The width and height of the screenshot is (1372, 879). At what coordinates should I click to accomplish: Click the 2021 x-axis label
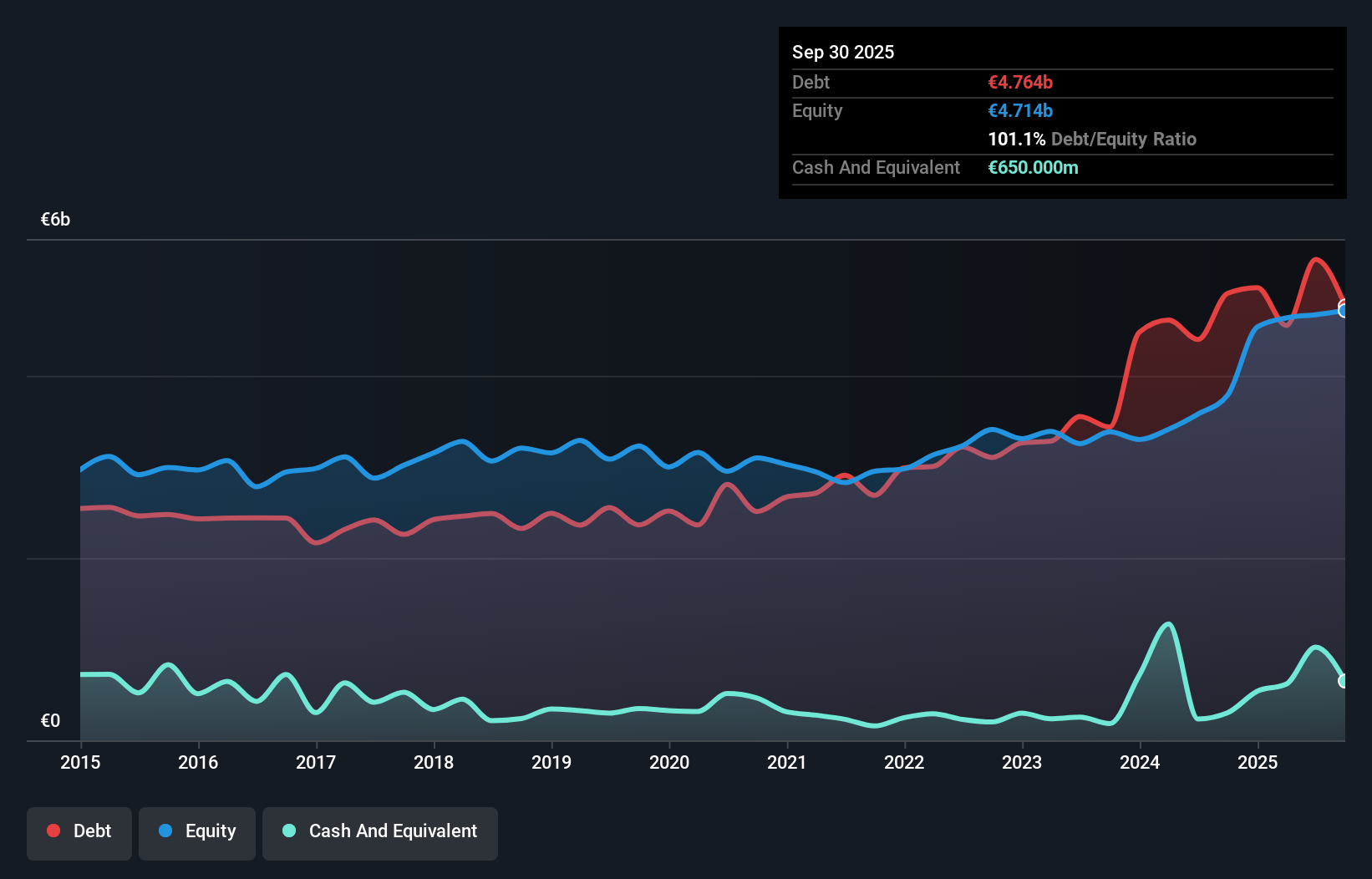coord(787,762)
